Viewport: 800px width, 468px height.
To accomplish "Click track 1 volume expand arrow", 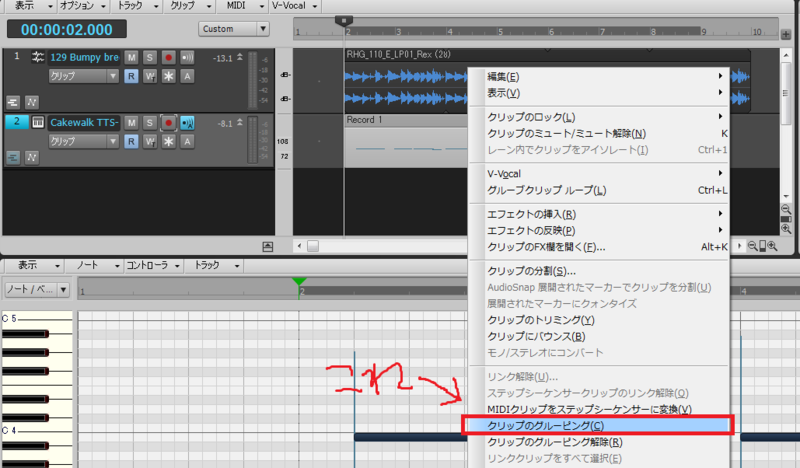I will (240, 57).
